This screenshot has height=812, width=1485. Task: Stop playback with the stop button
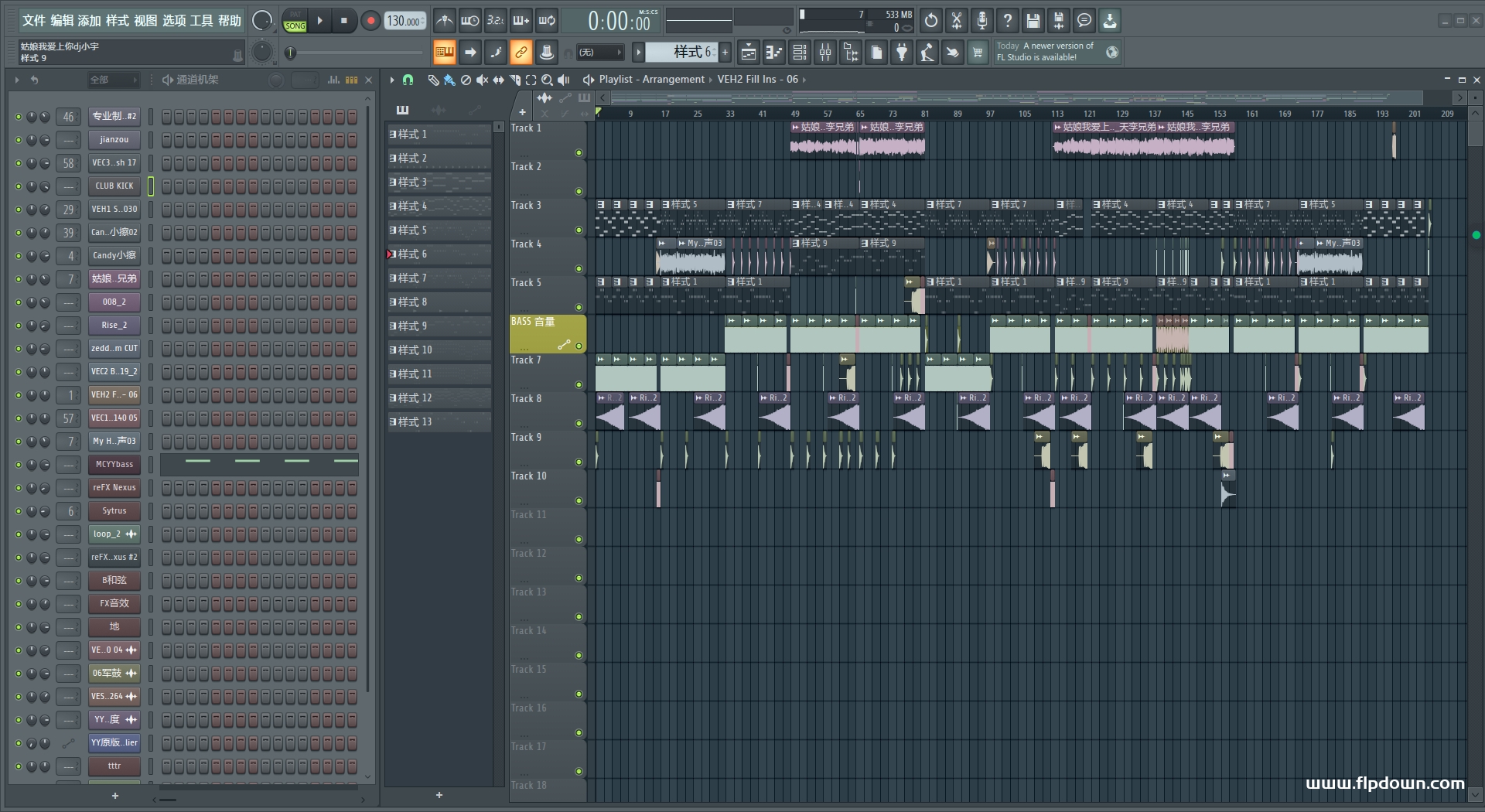(344, 21)
